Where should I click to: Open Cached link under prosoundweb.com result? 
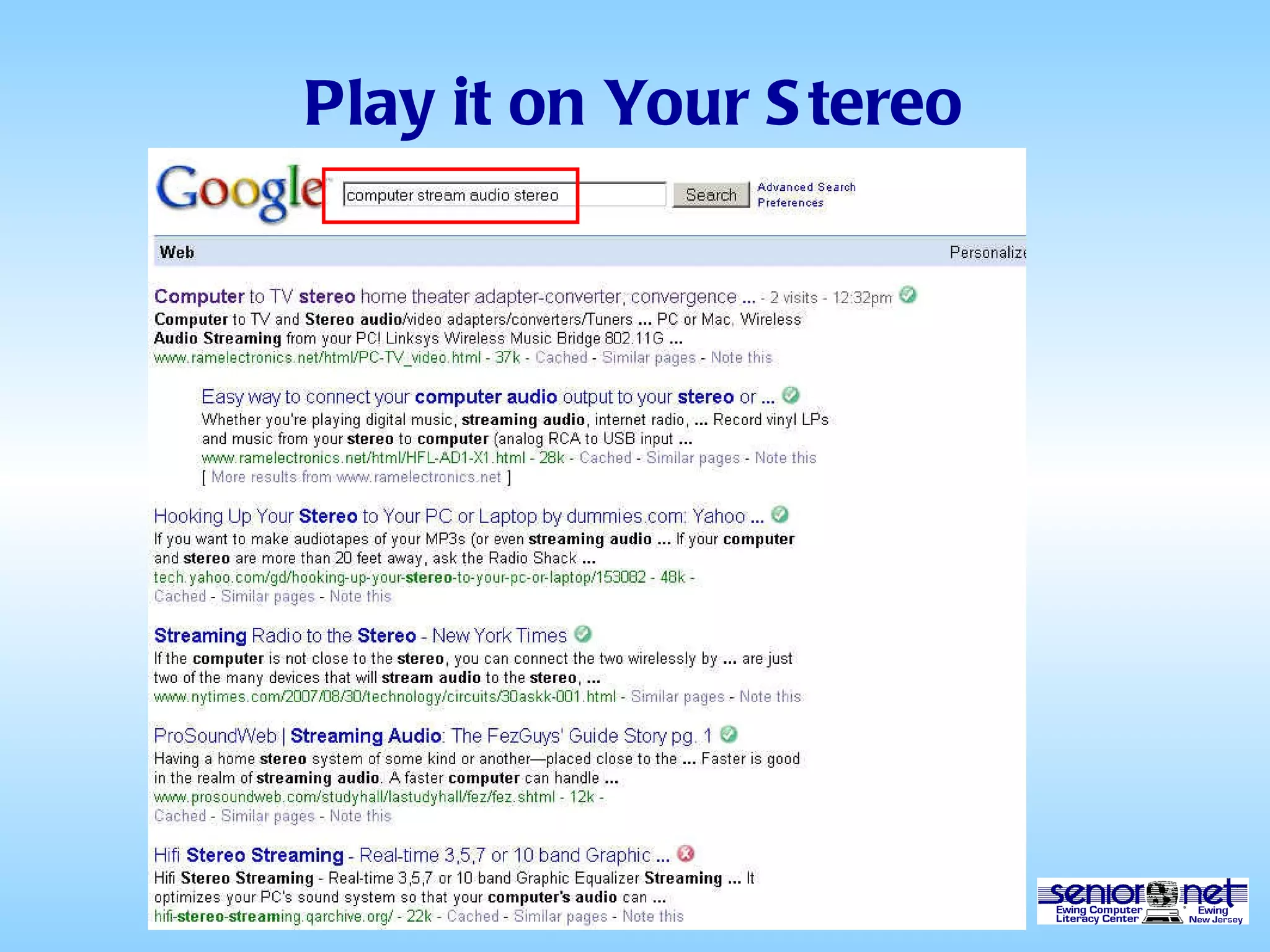coord(180,816)
